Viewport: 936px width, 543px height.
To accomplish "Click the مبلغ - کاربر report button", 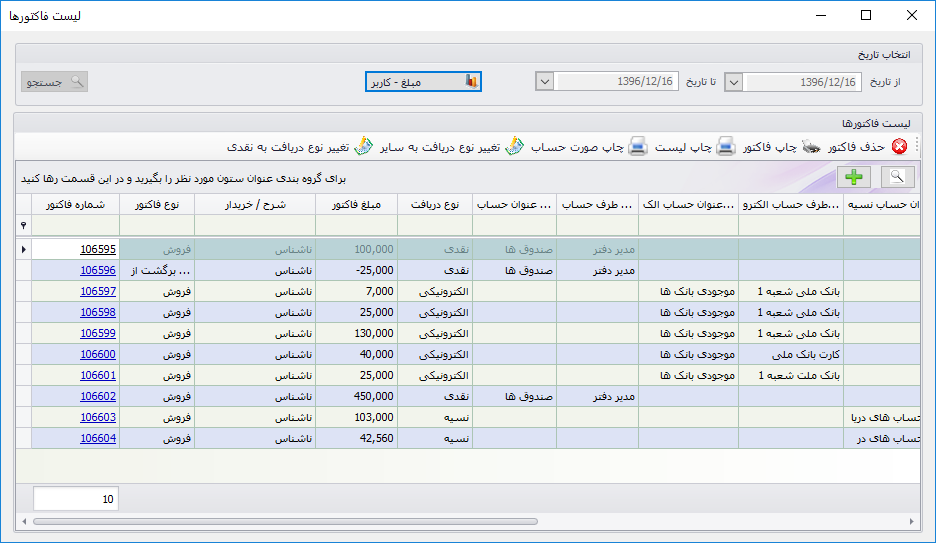I will click(423, 82).
